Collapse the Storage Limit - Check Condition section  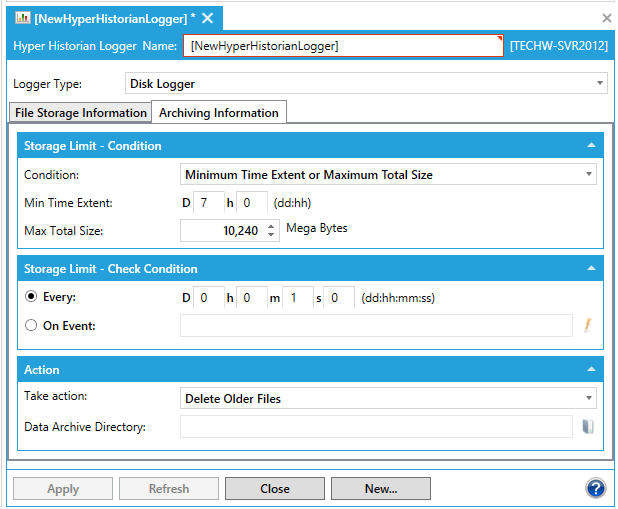coord(590,269)
